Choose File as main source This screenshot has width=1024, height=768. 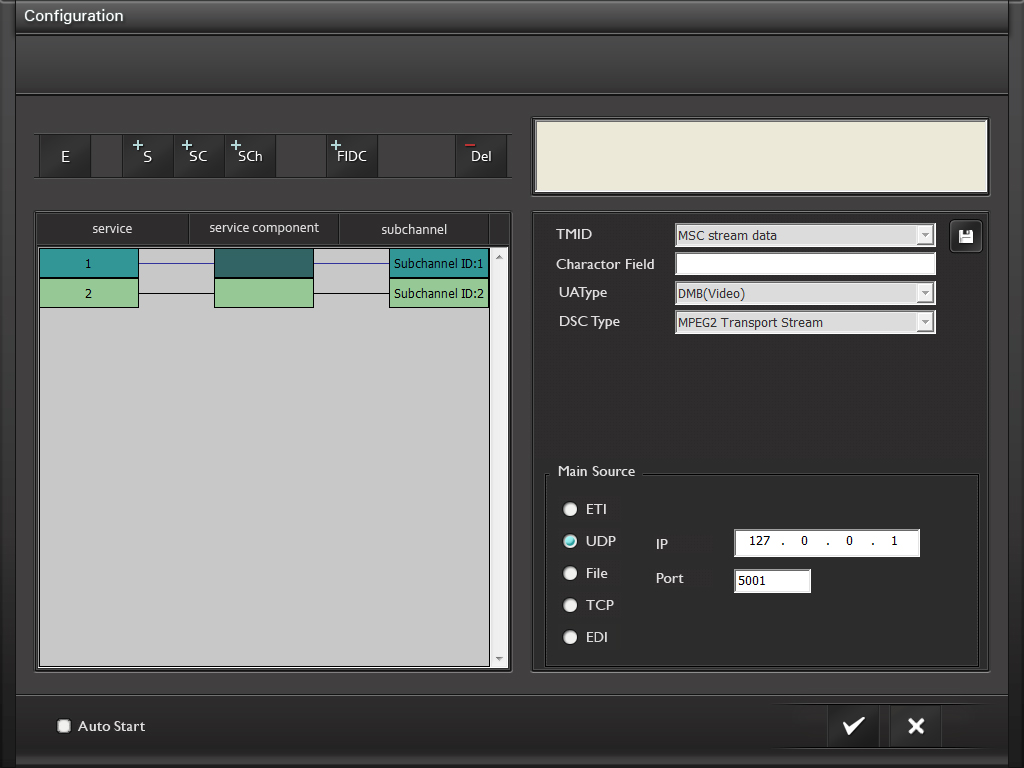tap(570, 573)
